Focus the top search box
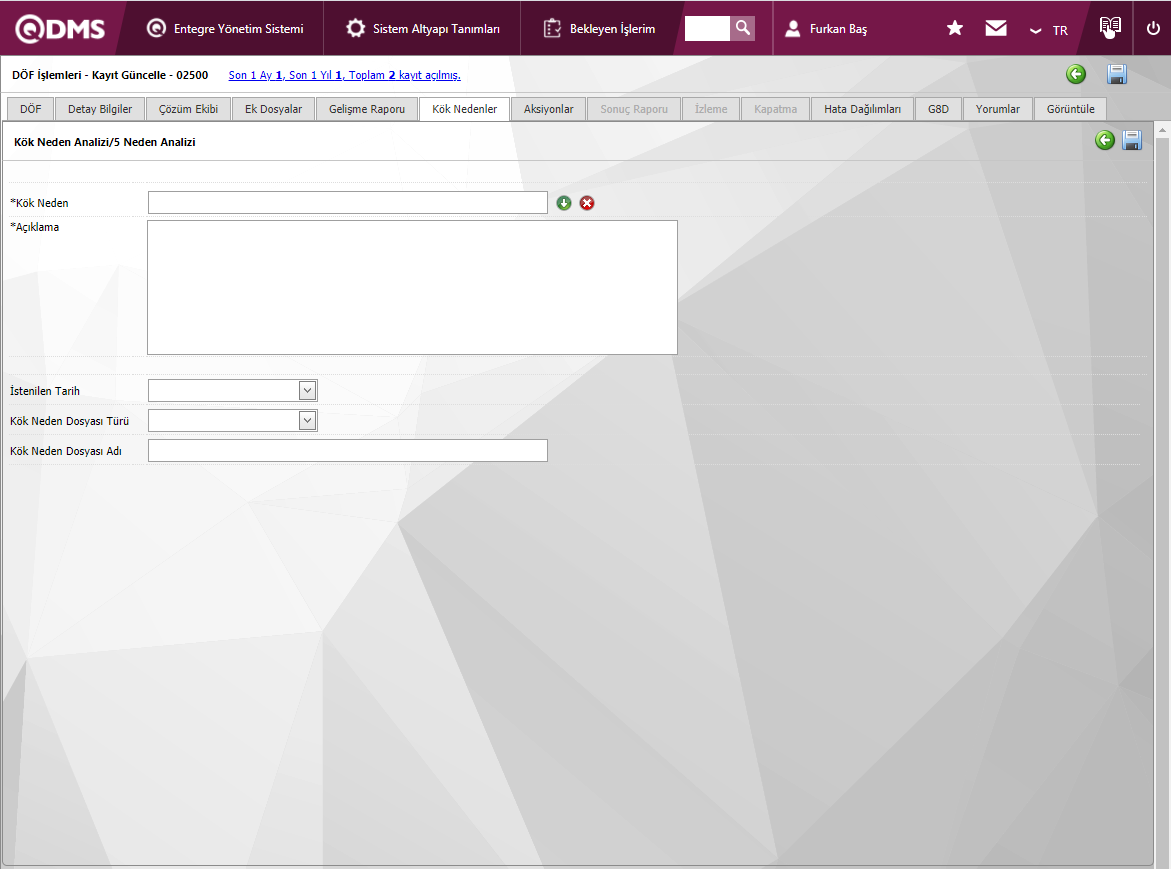The width and height of the screenshot is (1171, 869). click(707, 28)
